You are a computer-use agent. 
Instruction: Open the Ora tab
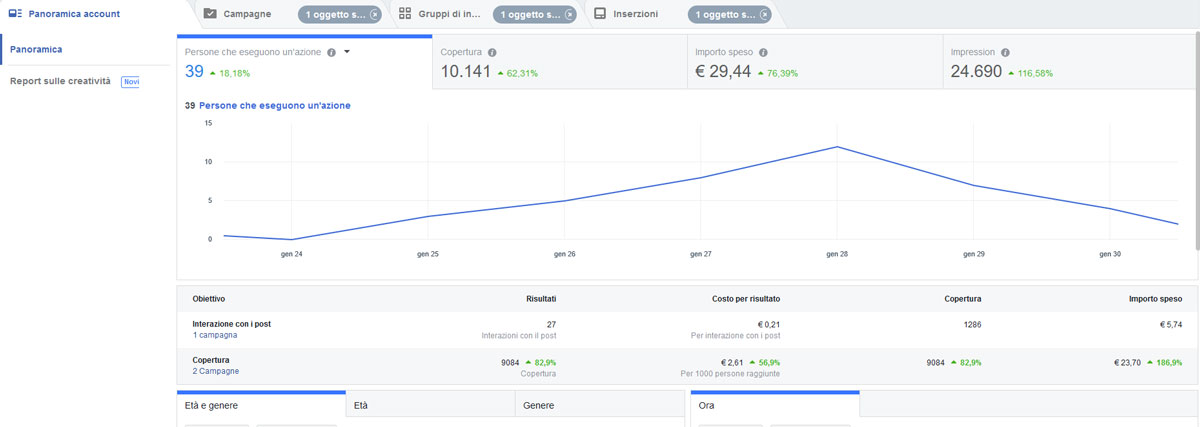coord(775,405)
